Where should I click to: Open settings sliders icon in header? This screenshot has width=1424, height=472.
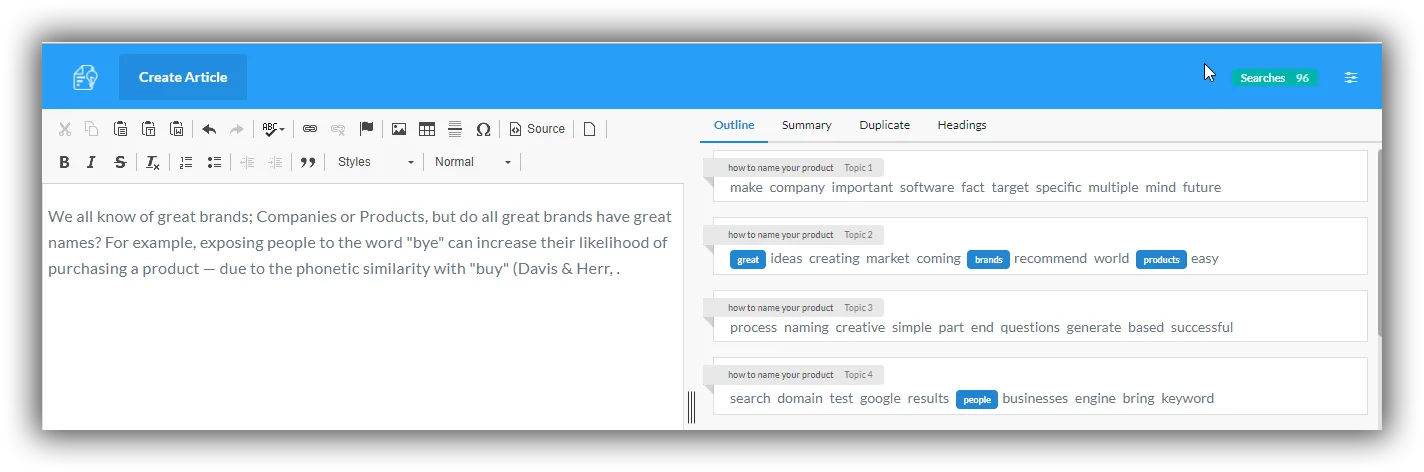point(1351,77)
